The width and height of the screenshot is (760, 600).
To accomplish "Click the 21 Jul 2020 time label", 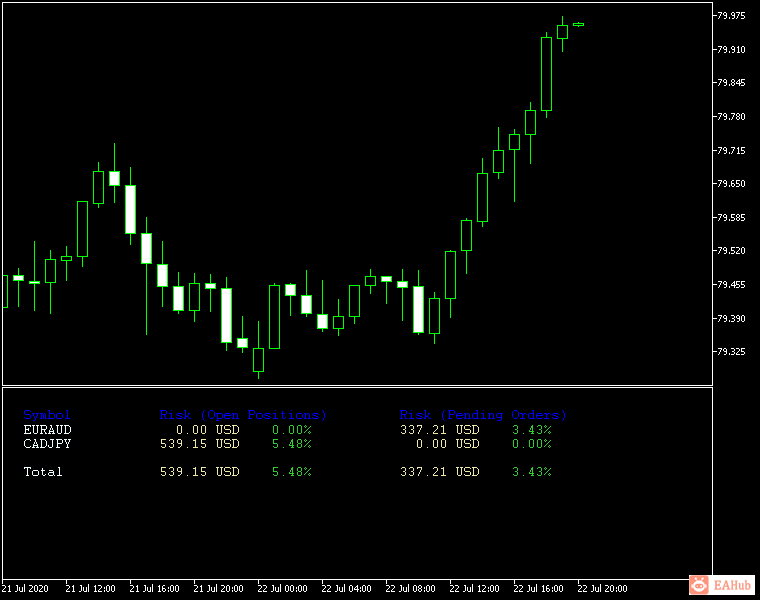I will [25, 588].
